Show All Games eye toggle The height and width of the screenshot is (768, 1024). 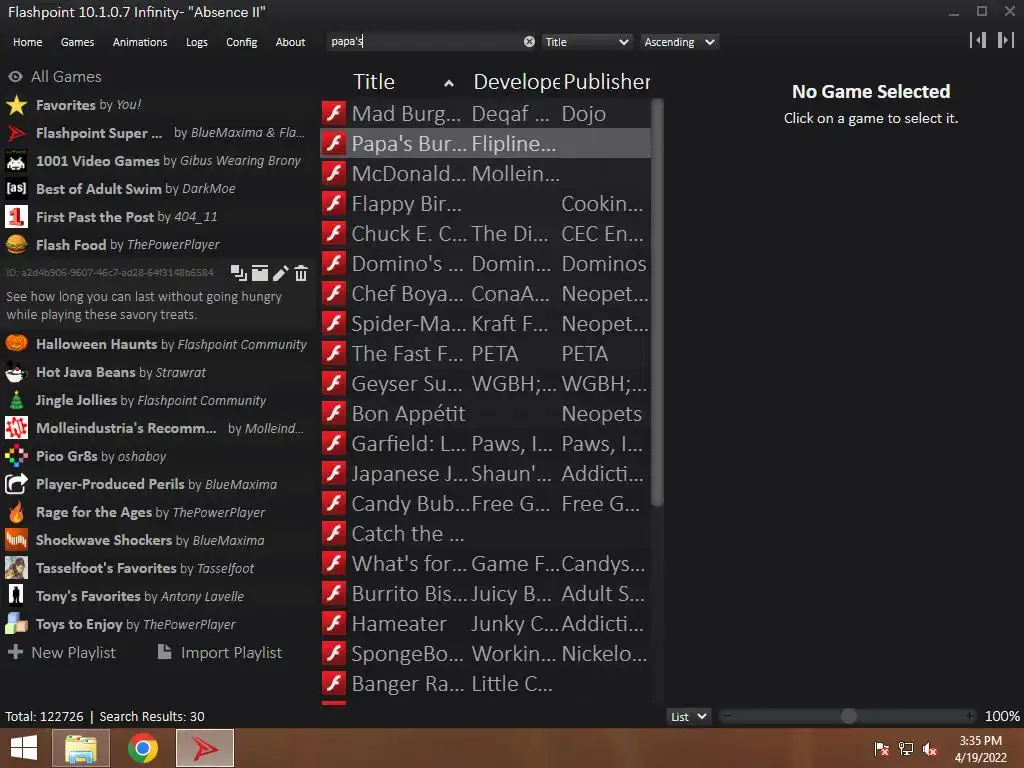coord(16,76)
